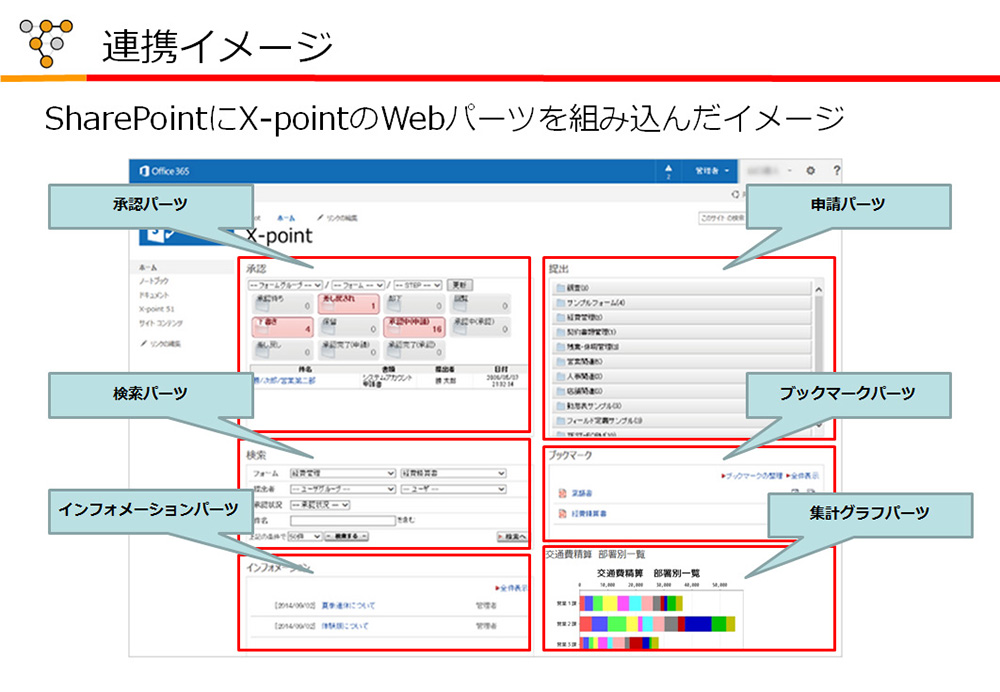Open the フォーム dropdown in 承認 filter

click(x=358, y=285)
